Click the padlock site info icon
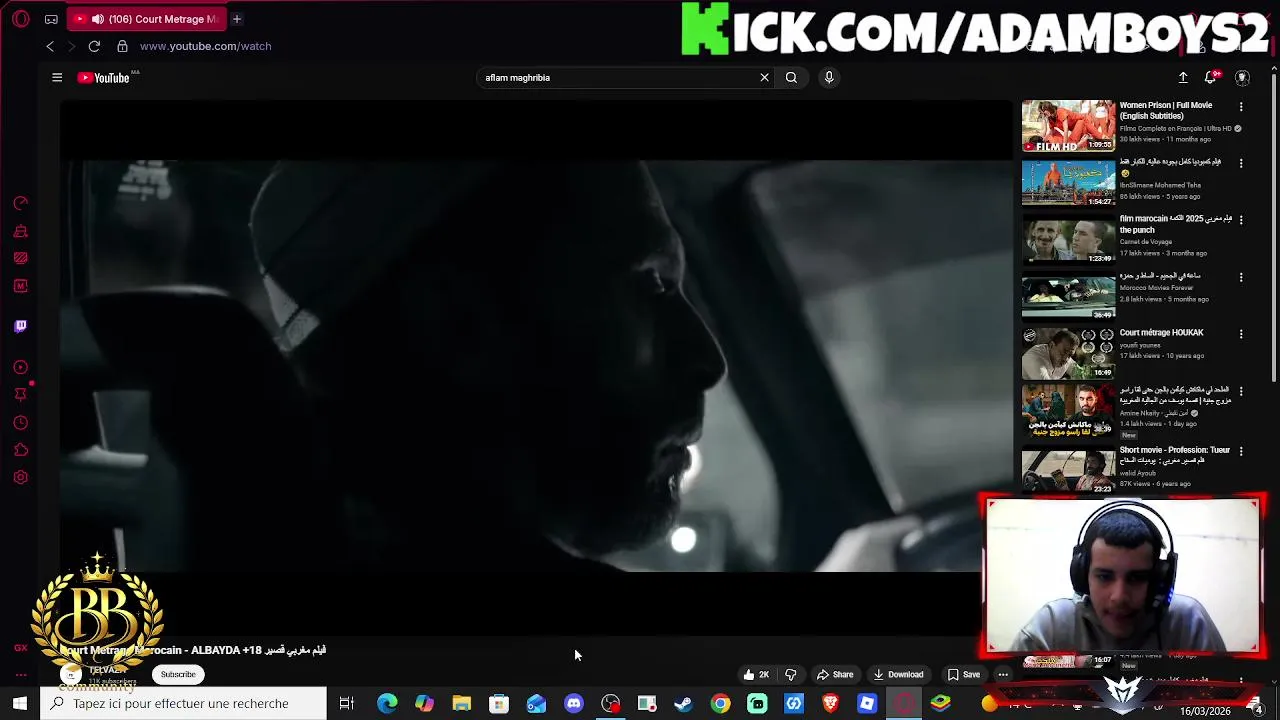1280x720 pixels. click(122, 46)
